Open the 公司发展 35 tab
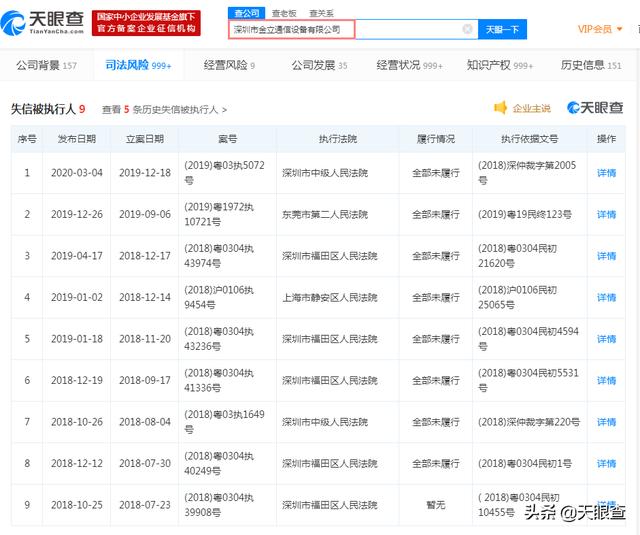This screenshot has height=535, width=640. click(319, 65)
